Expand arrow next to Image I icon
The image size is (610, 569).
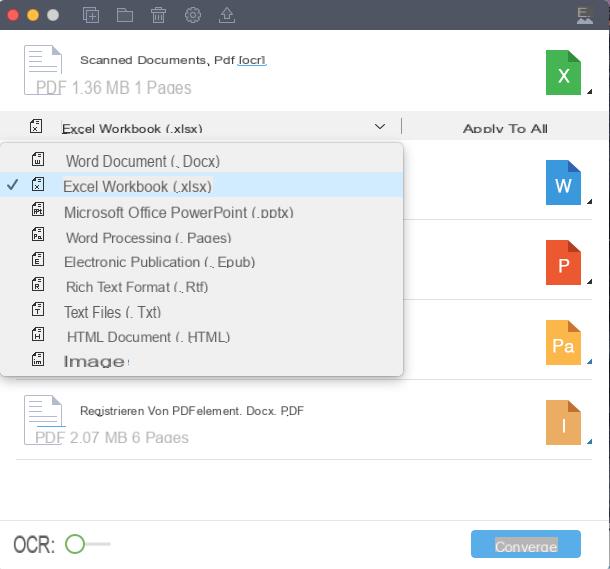(589, 441)
